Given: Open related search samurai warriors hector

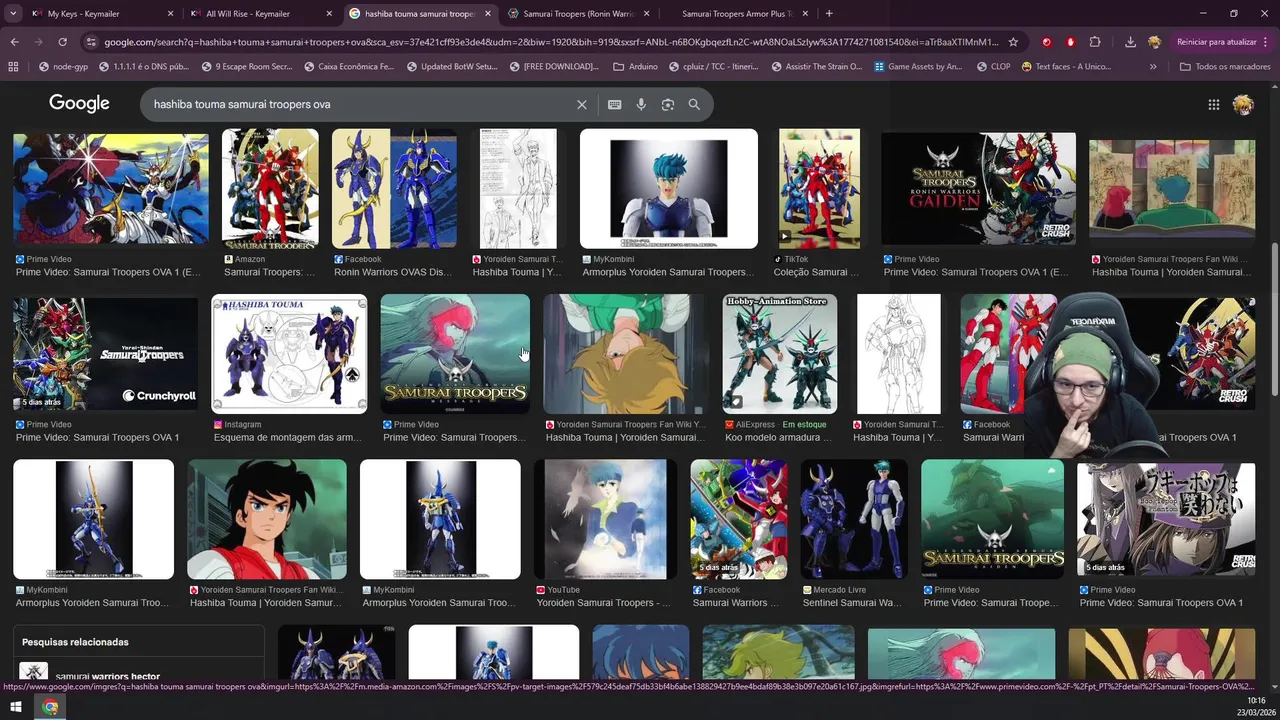Looking at the screenshot, I should pyautogui.click(x=107, y=677).
